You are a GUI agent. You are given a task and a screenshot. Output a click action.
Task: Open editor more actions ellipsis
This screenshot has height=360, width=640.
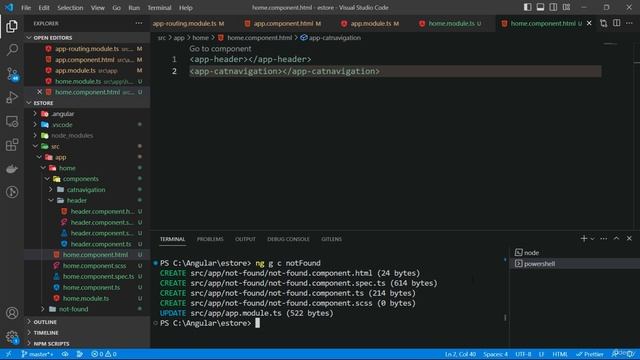pos(629,24)
